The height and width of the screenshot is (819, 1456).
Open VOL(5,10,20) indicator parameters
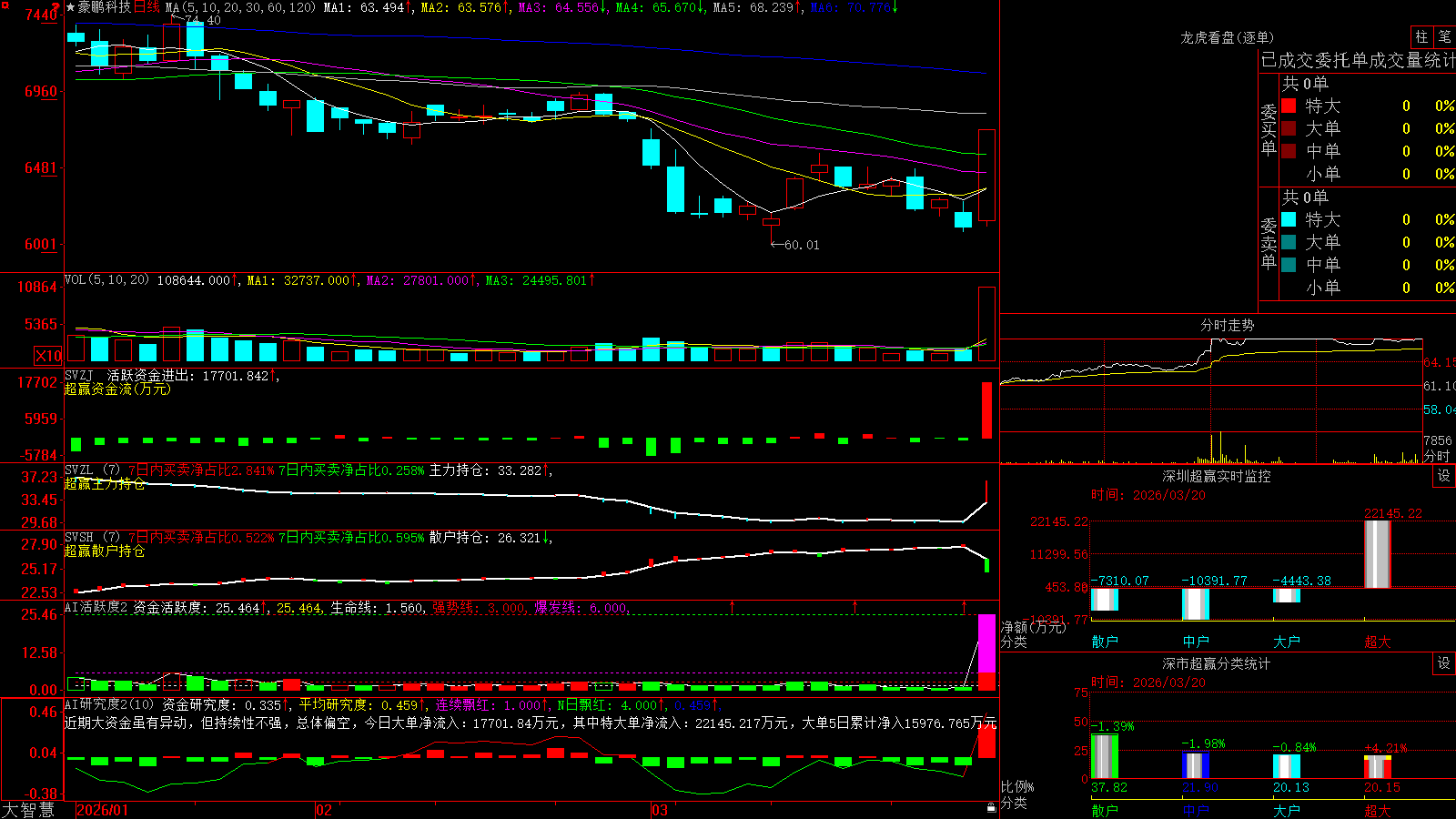coord(106,280)
